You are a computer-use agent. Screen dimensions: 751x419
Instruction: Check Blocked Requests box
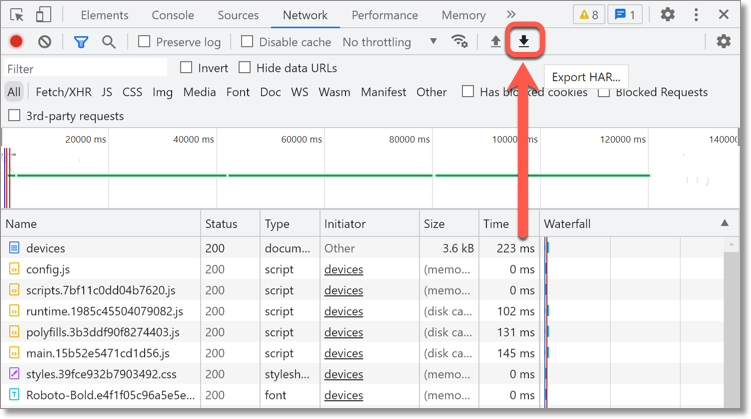pos(604,91)
